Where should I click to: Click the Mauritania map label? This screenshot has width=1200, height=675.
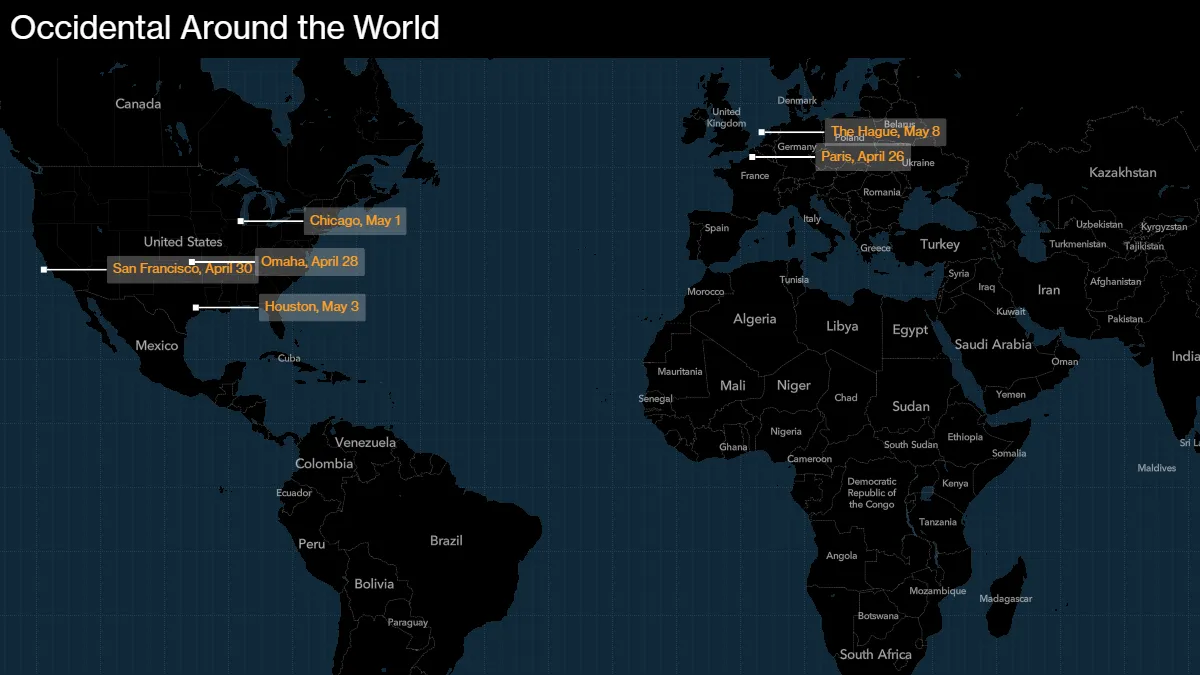click(x=680, y=372)
